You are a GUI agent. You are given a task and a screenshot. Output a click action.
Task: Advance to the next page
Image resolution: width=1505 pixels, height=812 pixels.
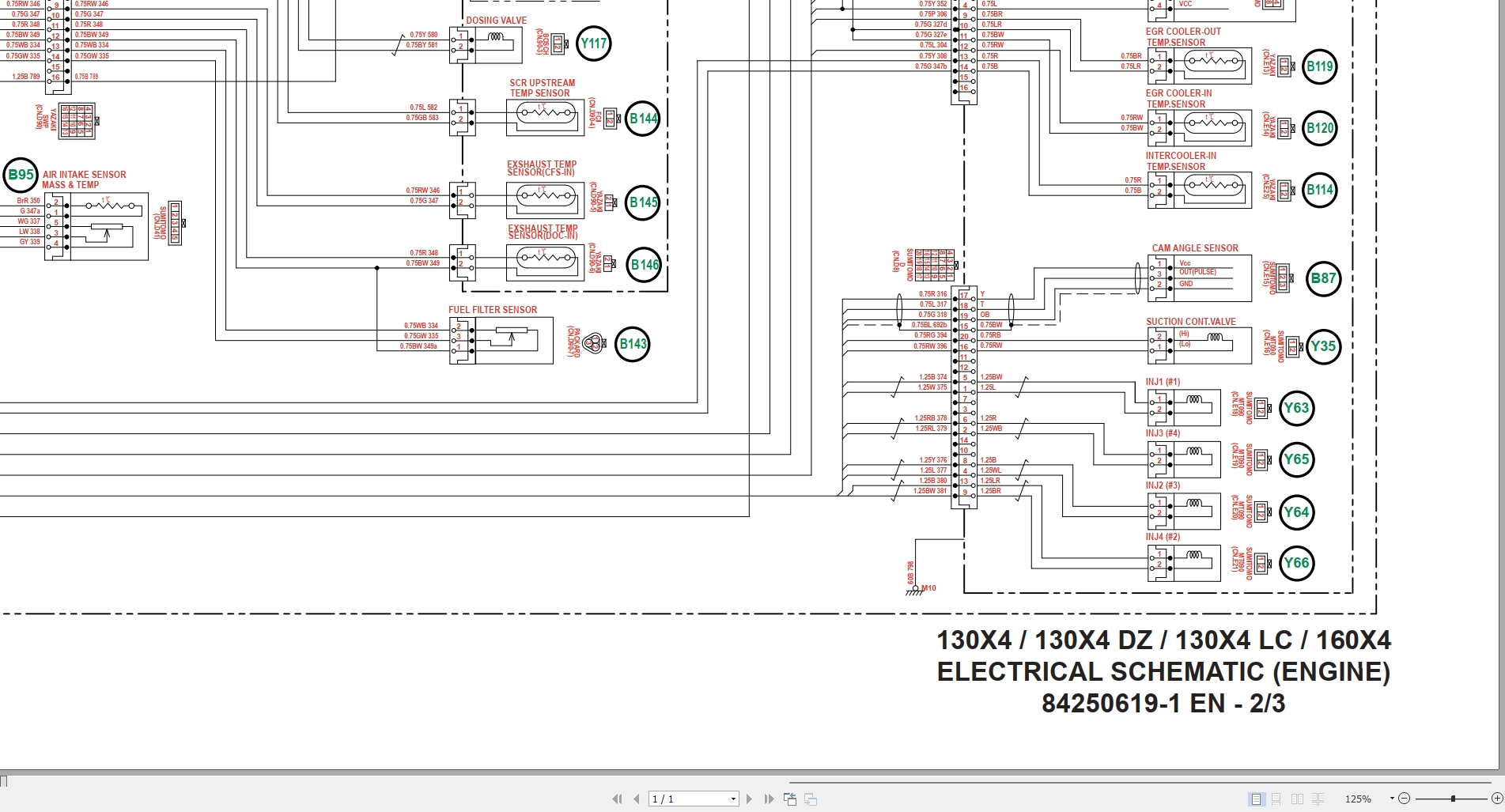(x=749, y=799)
